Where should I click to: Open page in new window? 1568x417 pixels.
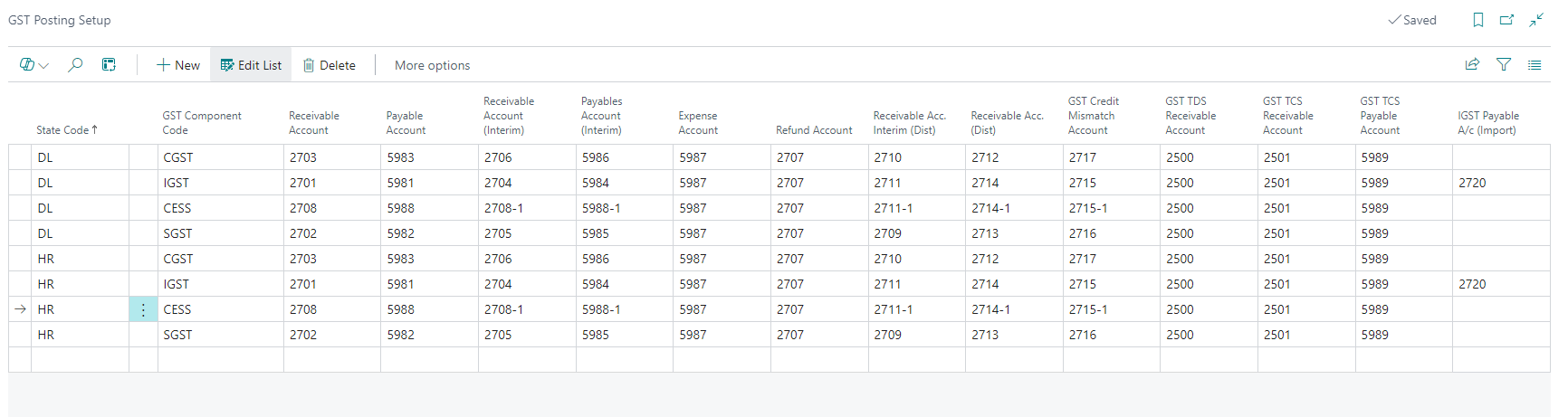[x=1507, y=20]
